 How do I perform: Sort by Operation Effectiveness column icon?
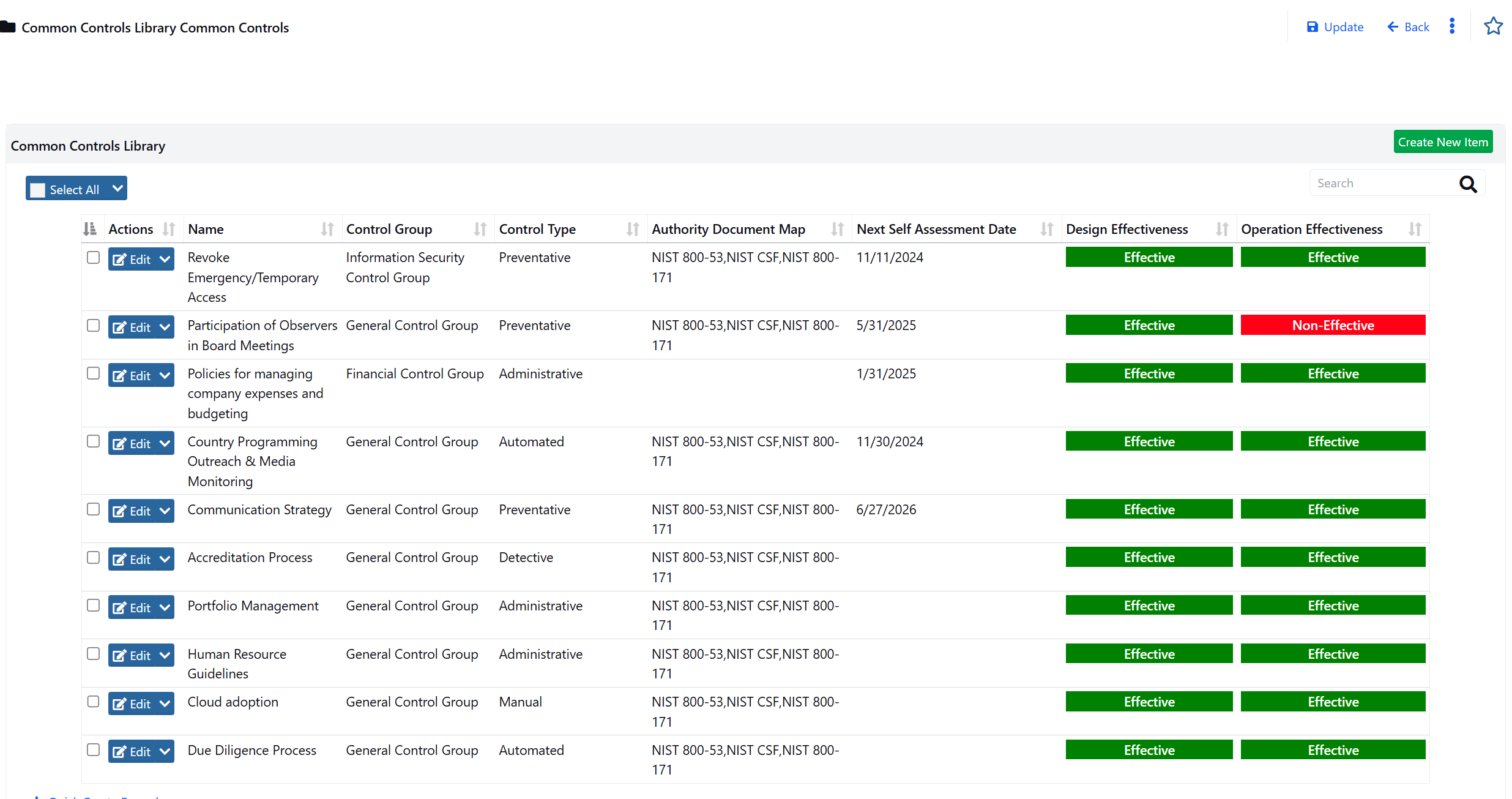(x=1415, y=230)
